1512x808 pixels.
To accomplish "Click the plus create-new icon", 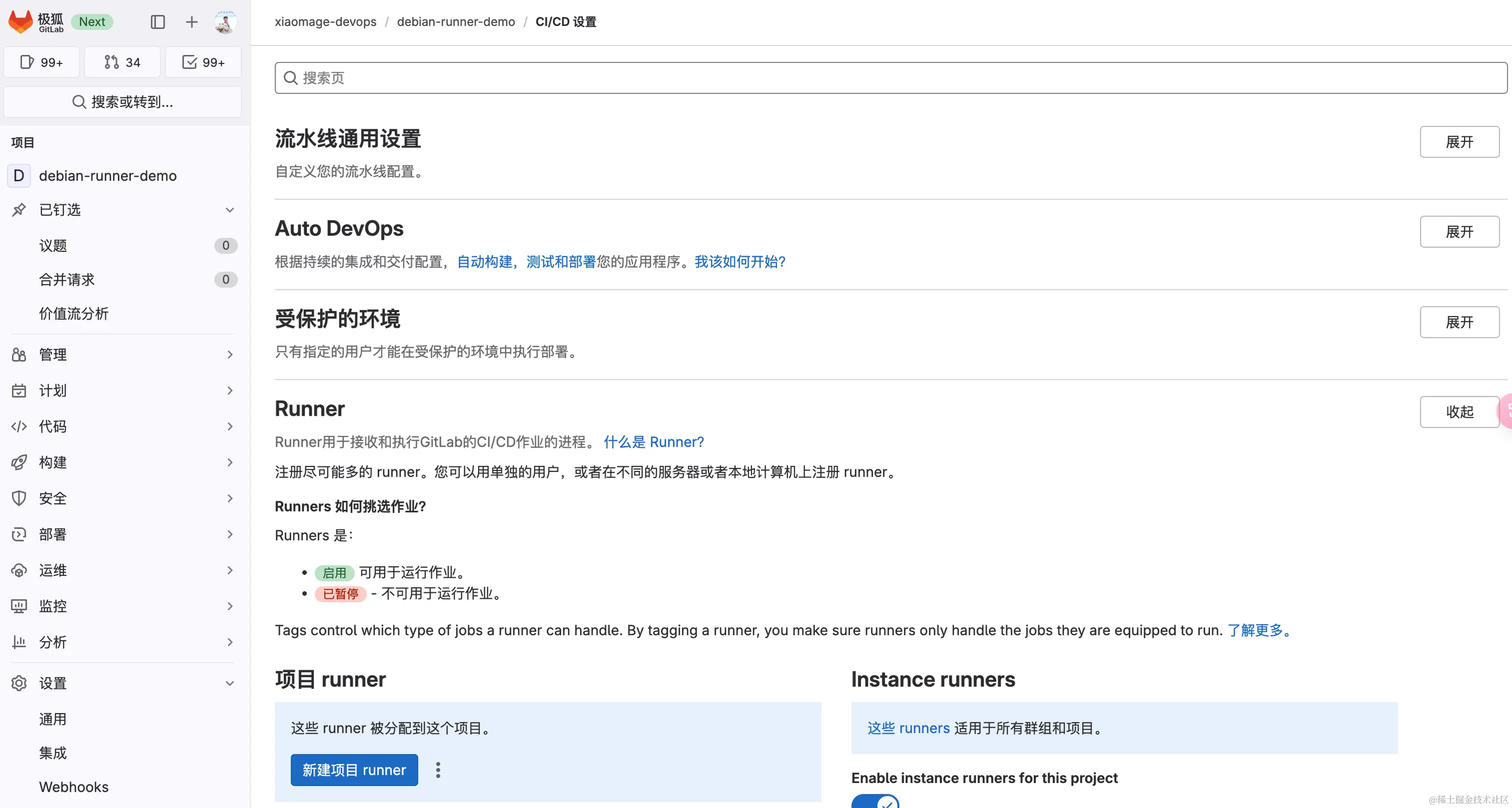I will click(x=191, y=21).
